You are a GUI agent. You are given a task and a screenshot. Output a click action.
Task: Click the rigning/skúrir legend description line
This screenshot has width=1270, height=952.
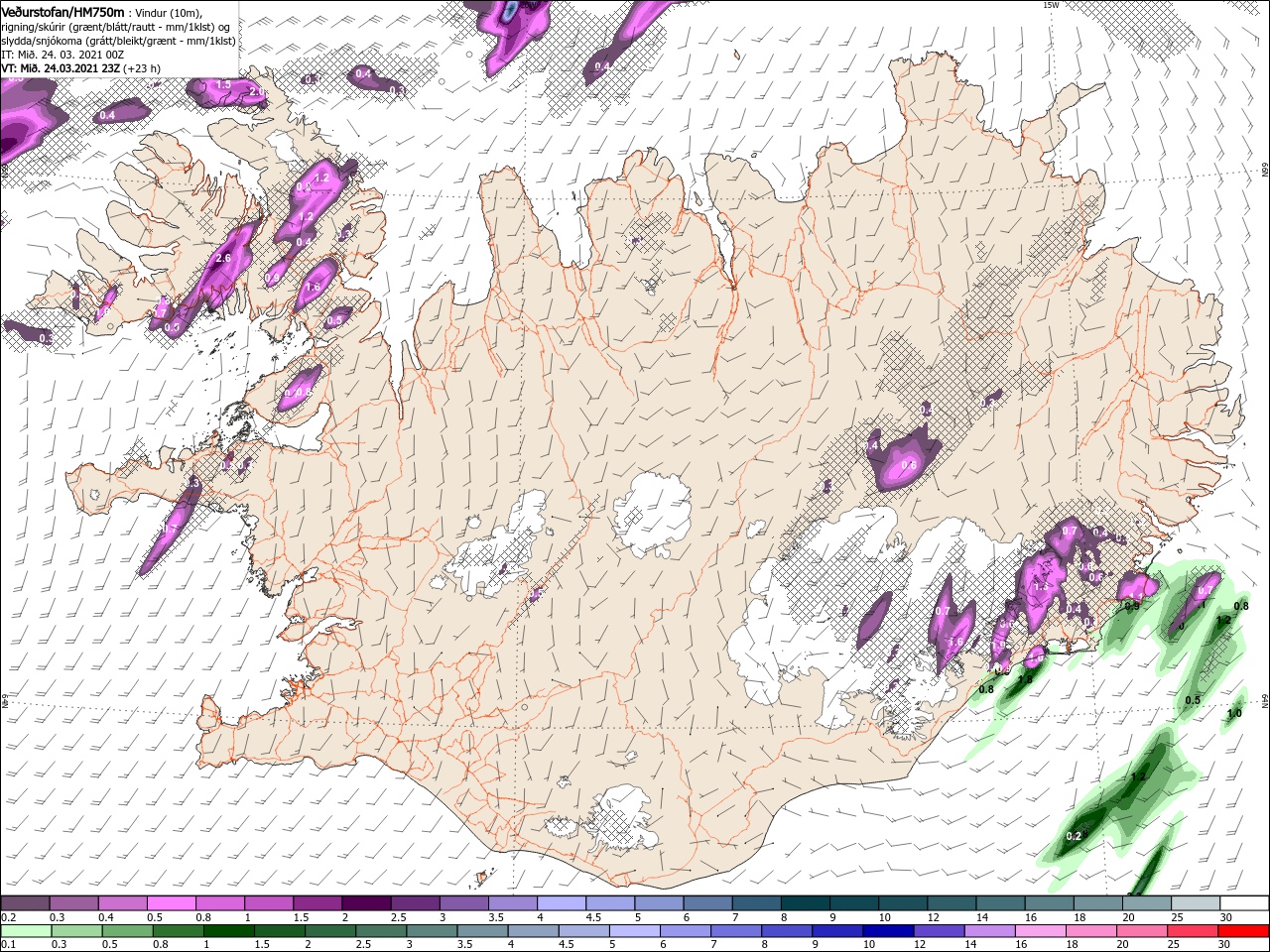(x=115, y=27)
